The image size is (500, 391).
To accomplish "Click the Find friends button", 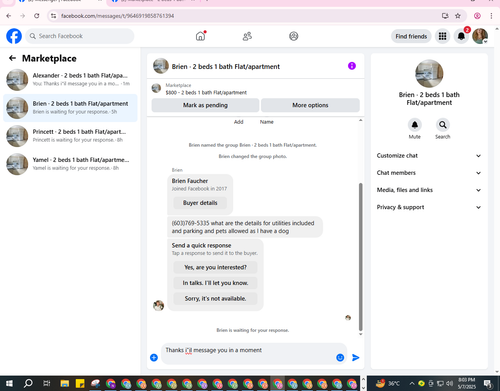I will click(411, 36).
